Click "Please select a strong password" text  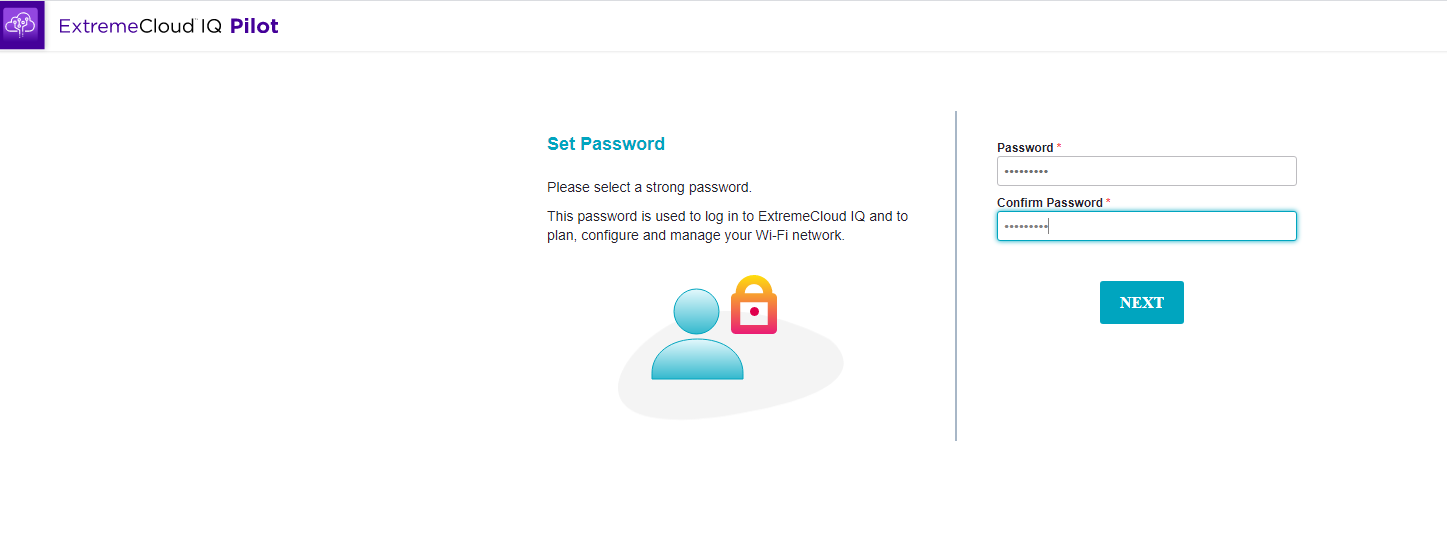649,187
